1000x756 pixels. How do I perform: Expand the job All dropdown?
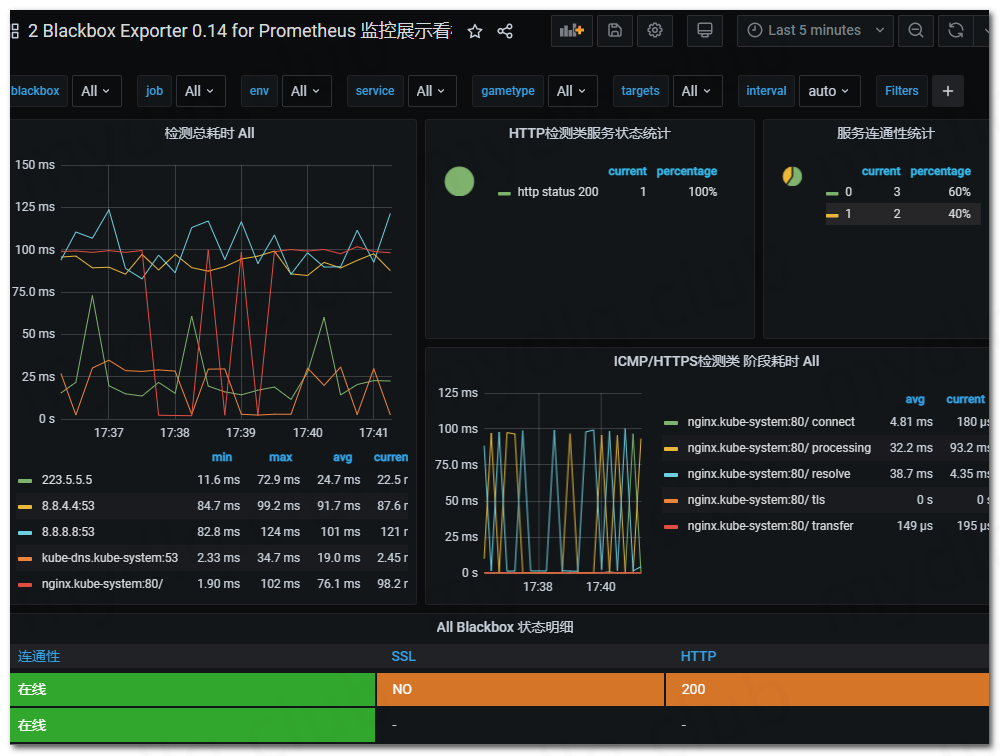200,91
